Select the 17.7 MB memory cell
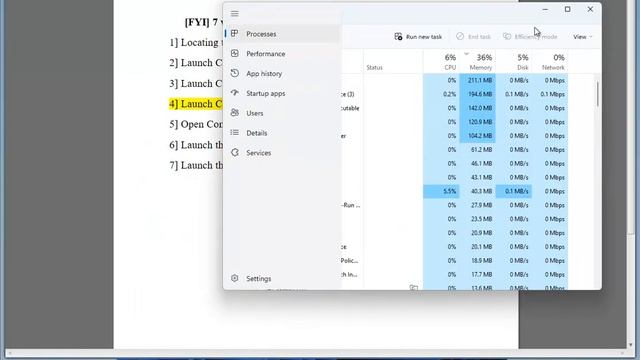The height and width of the screenshot is (360, 640). click(478, 275)
